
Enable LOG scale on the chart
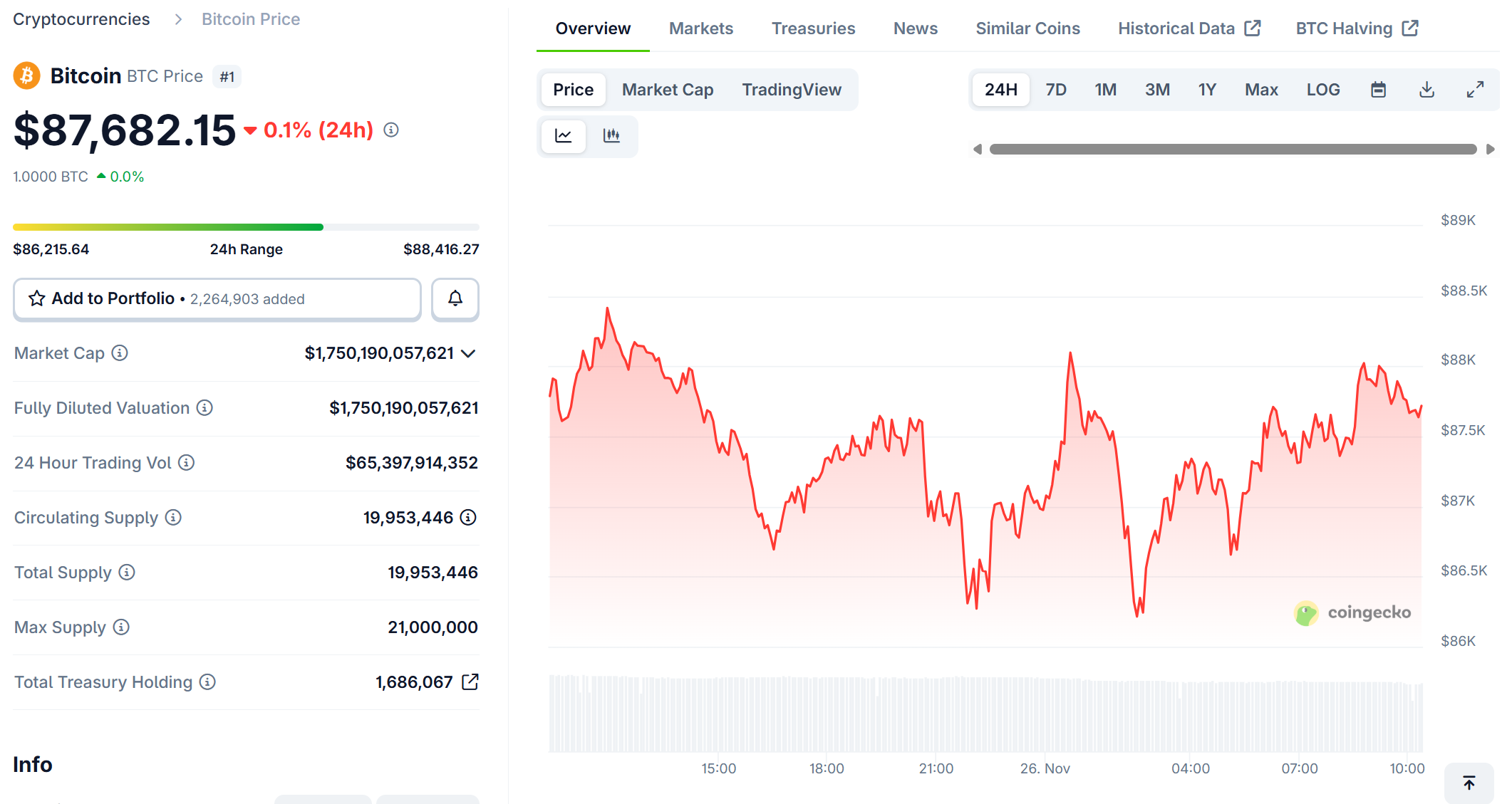tap(1322, 89)
